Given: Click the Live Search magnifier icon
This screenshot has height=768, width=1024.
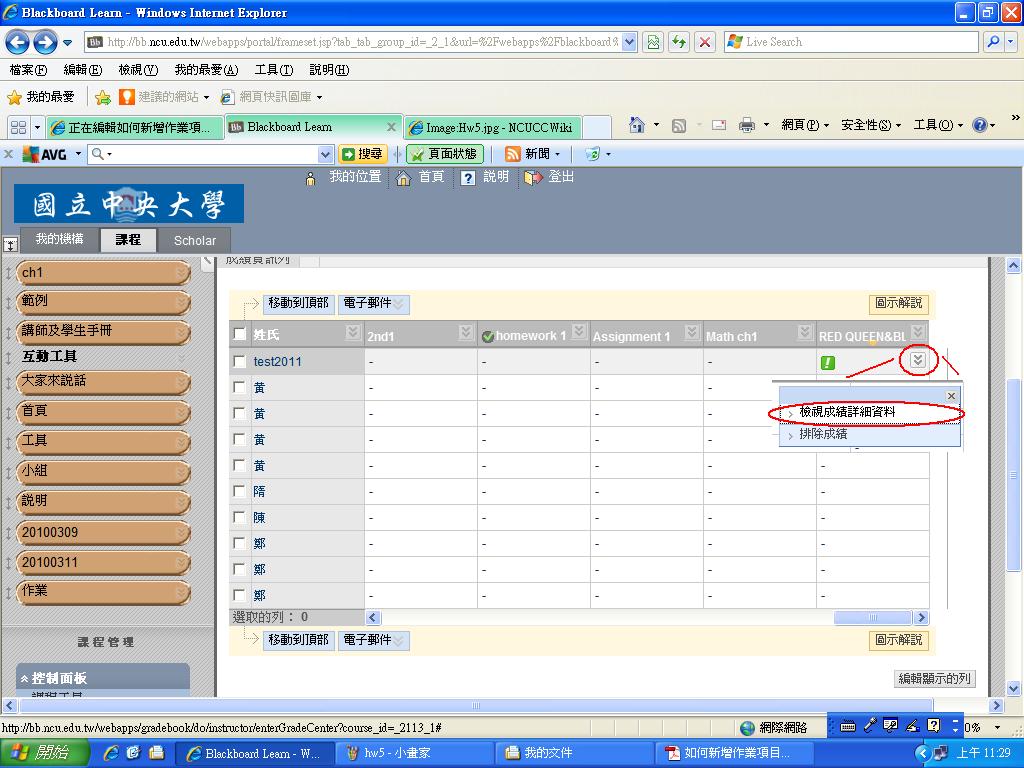Looking at the screenshot, I should coord(993,42).
